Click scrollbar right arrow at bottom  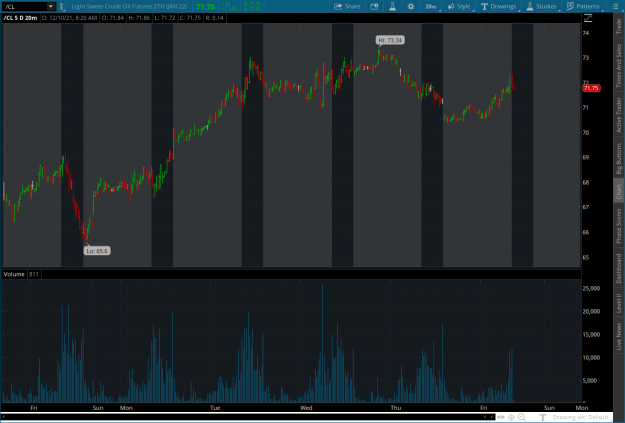[492, 417]
